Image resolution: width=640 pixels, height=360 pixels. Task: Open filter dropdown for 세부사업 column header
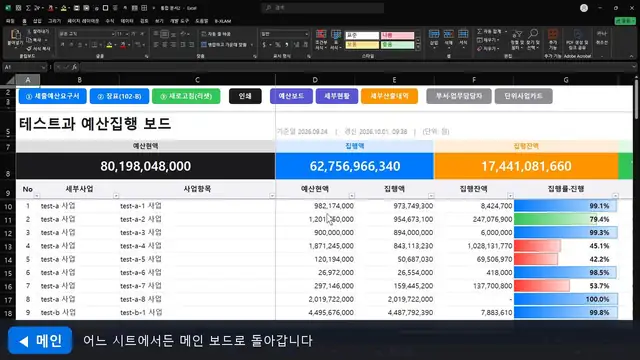tap(116, 196)
